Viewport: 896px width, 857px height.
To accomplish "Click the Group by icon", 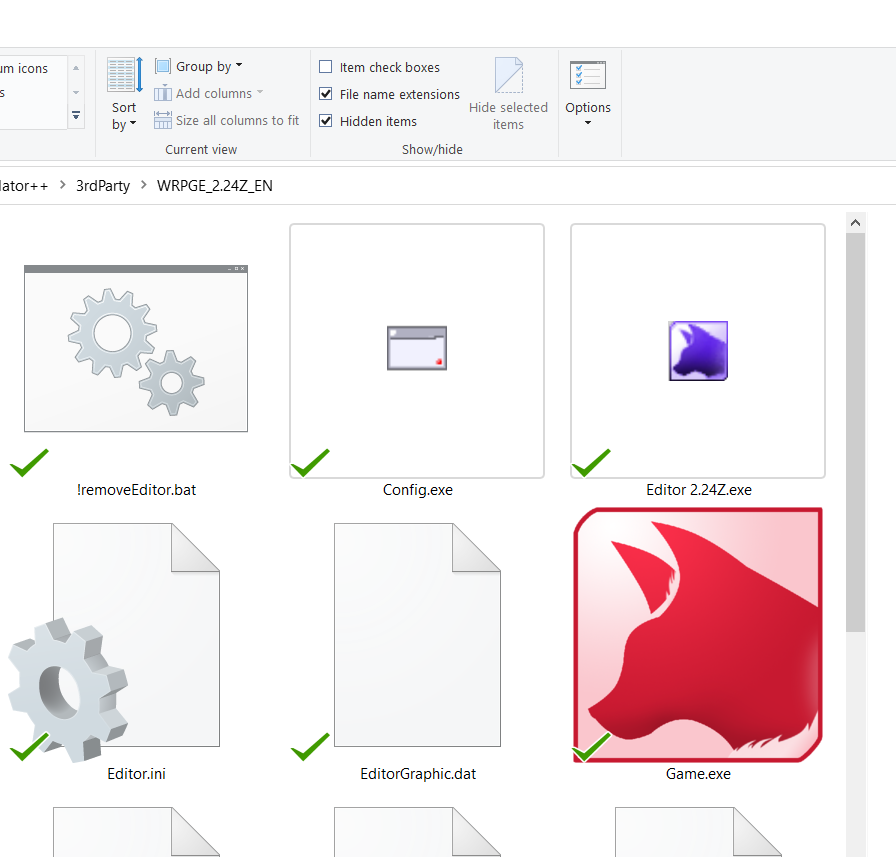I will 162,66.
